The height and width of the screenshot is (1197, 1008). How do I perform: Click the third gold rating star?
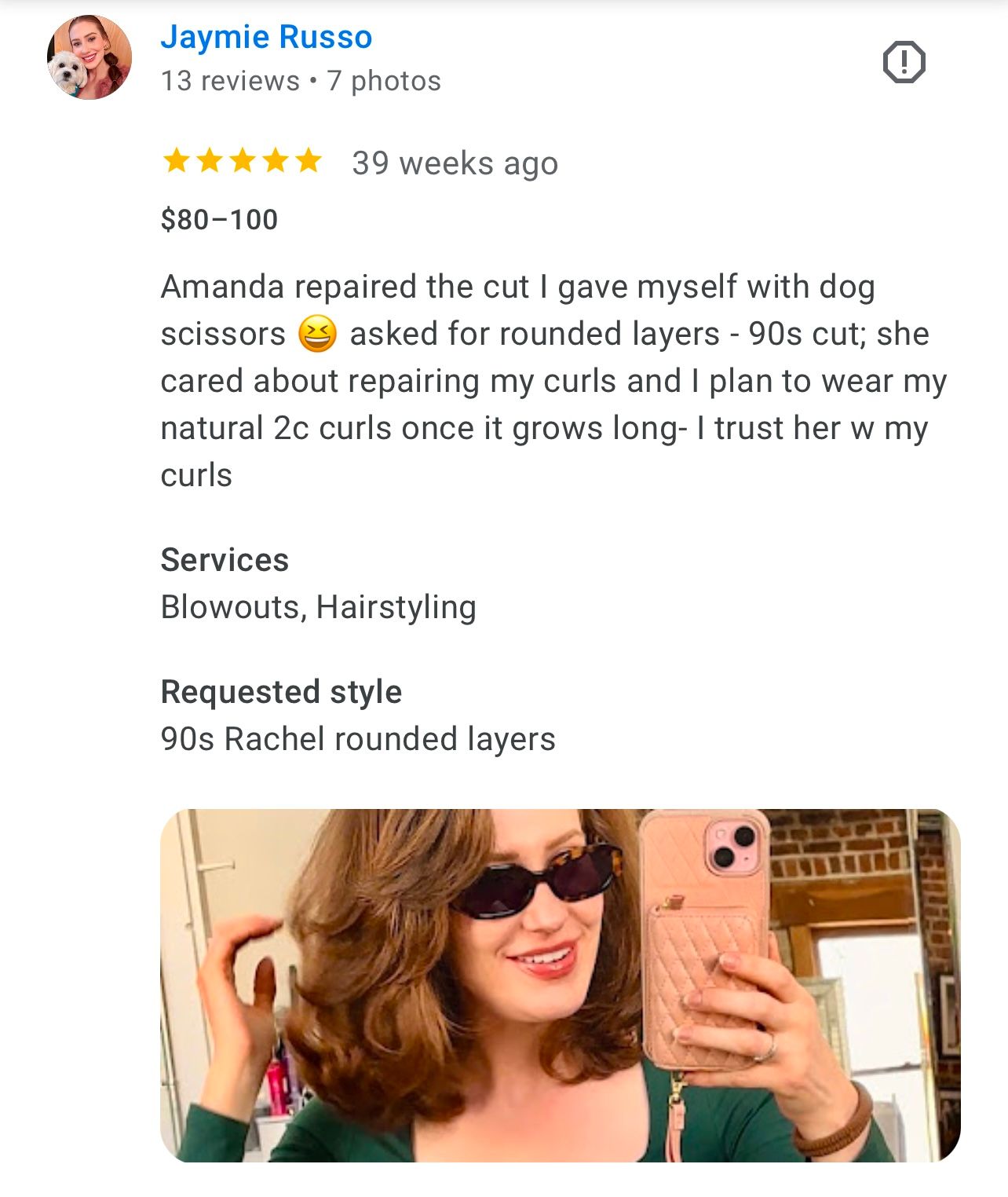coord(242,161)
